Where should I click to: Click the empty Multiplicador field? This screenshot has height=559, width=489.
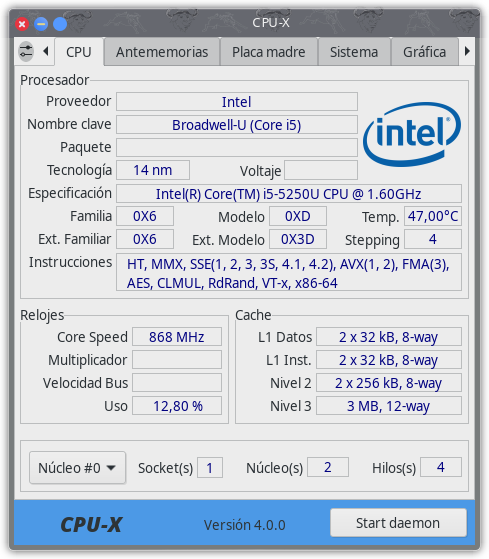177,360
